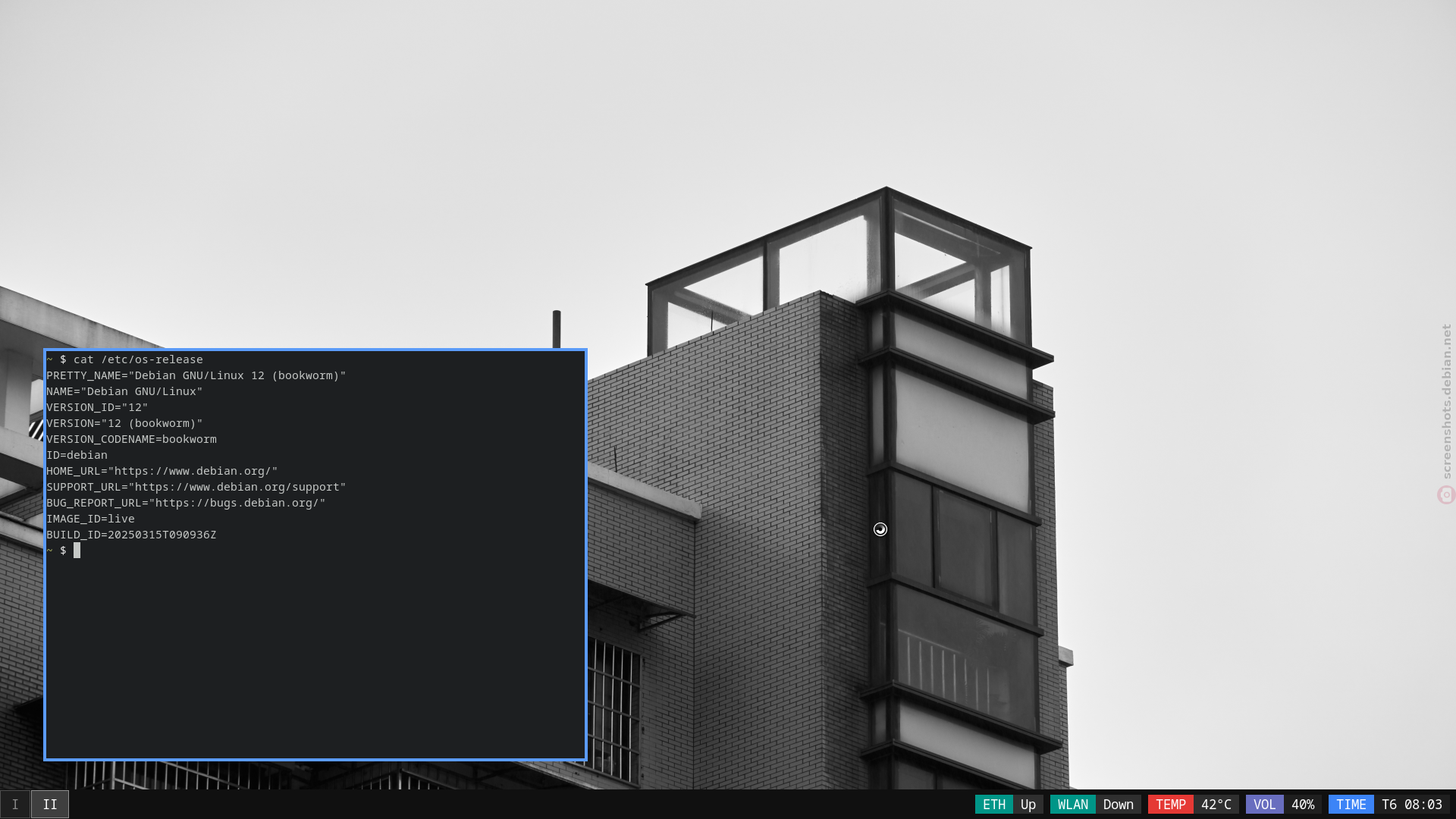The width and height of the screenshot is (1456, 819).
Task: Click the VOL label in status bar
Action: click(x=1265, y=805)
